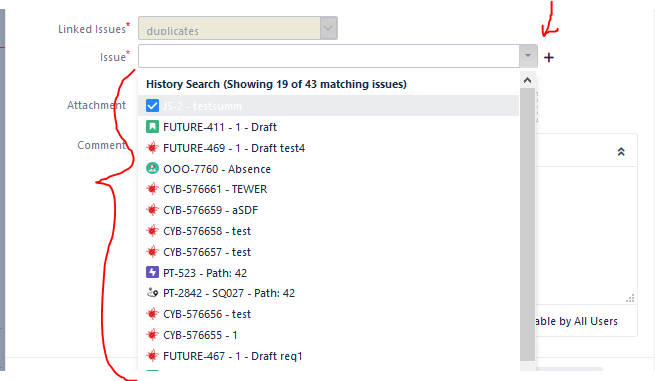655x381 pixels.
Task: Click the round icon of OOO-7760
Action: click(152, 168)
